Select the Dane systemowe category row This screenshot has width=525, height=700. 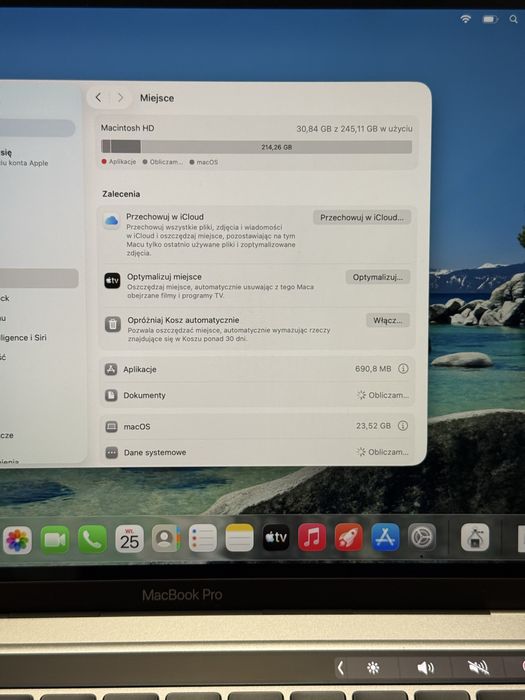pos(257,452)
